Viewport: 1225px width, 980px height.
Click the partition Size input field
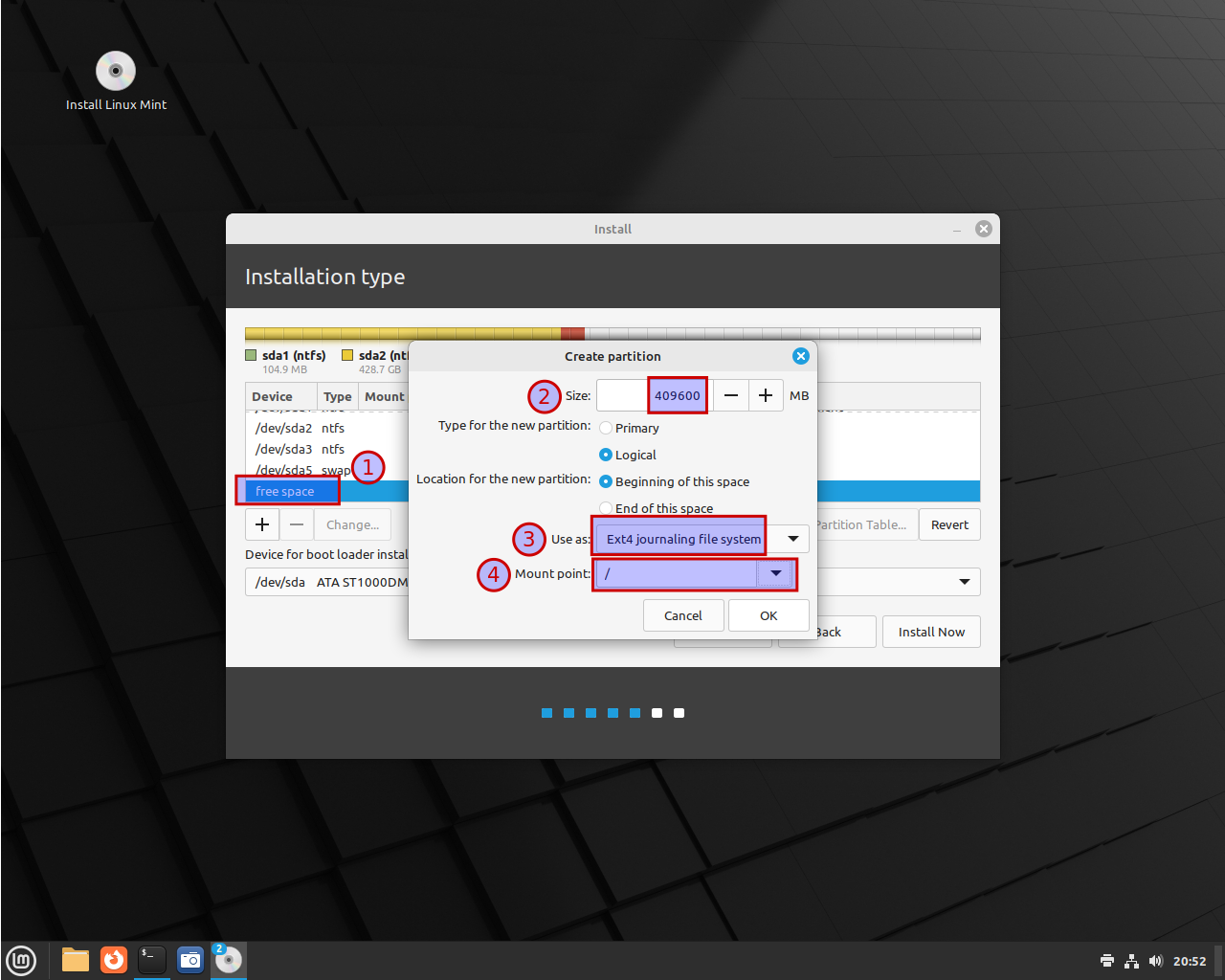[x=653, y=395]
